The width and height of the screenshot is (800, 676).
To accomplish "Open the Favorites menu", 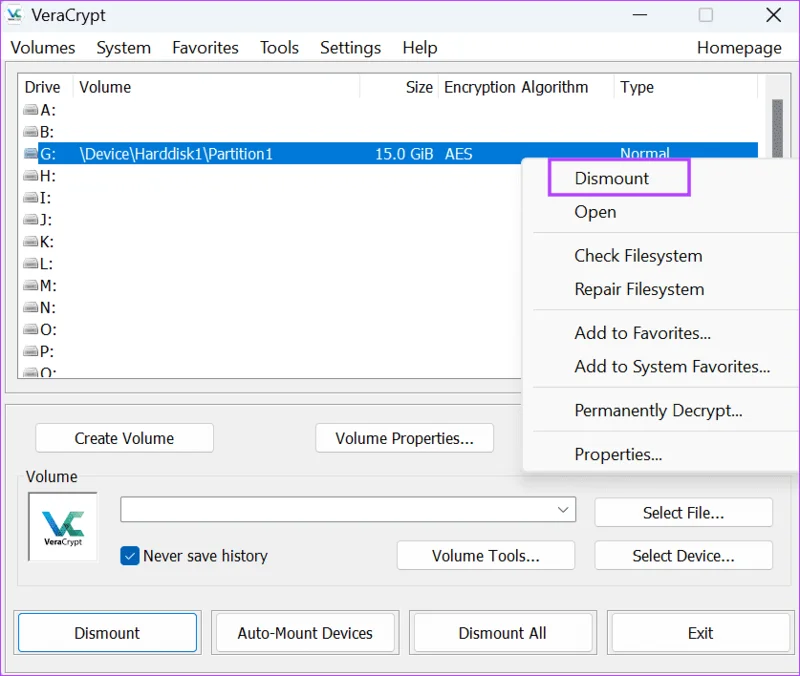I will coord(205,48).
